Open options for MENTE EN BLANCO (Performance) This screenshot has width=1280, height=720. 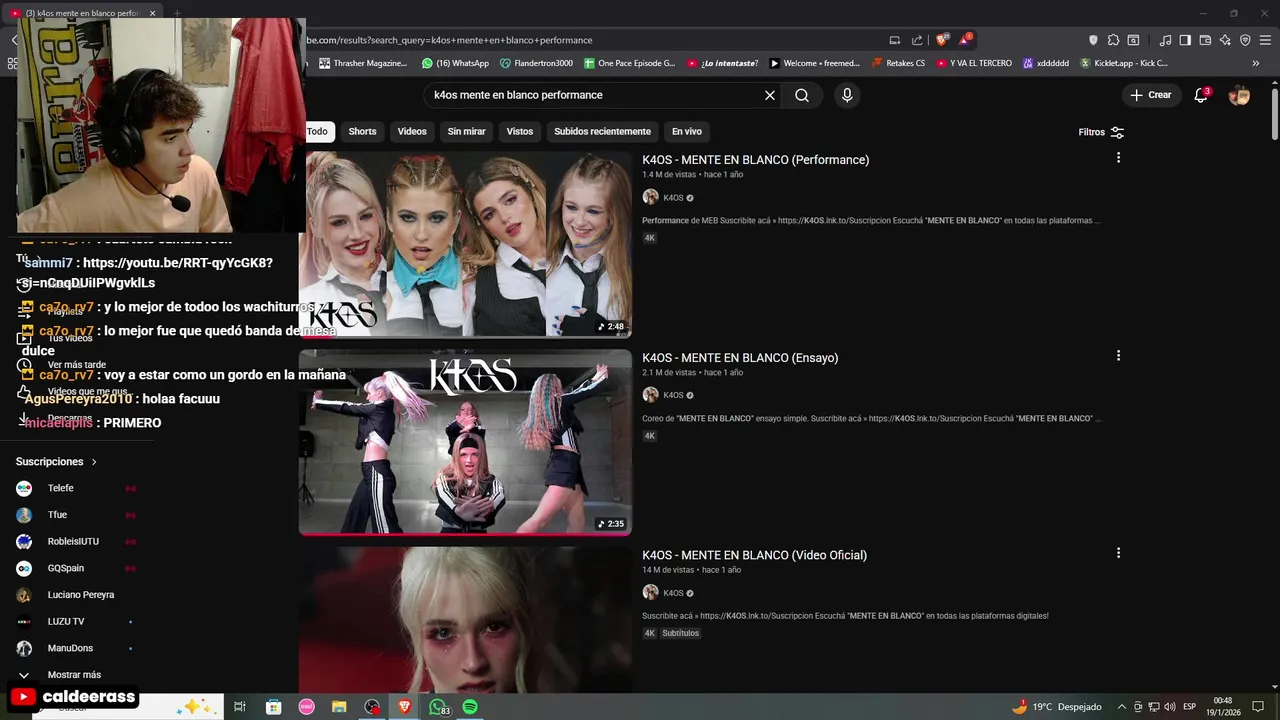pos(1118,158)
